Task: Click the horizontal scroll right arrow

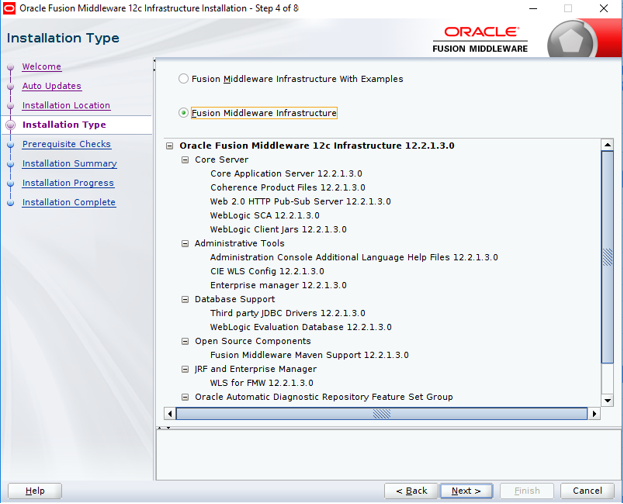Action: click(594, 414)
